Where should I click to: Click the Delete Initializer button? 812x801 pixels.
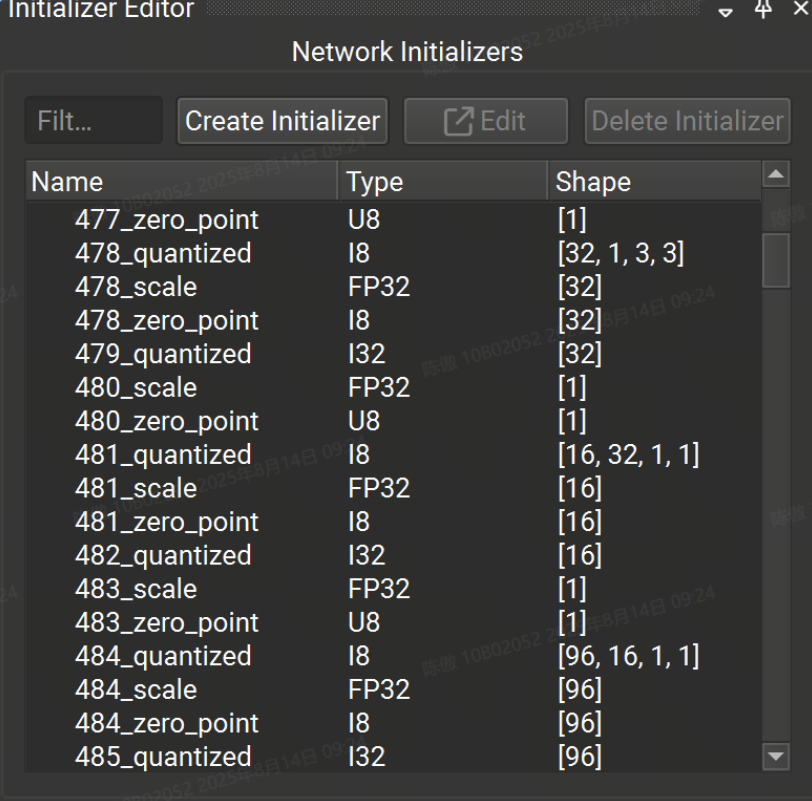click(687, 121)
